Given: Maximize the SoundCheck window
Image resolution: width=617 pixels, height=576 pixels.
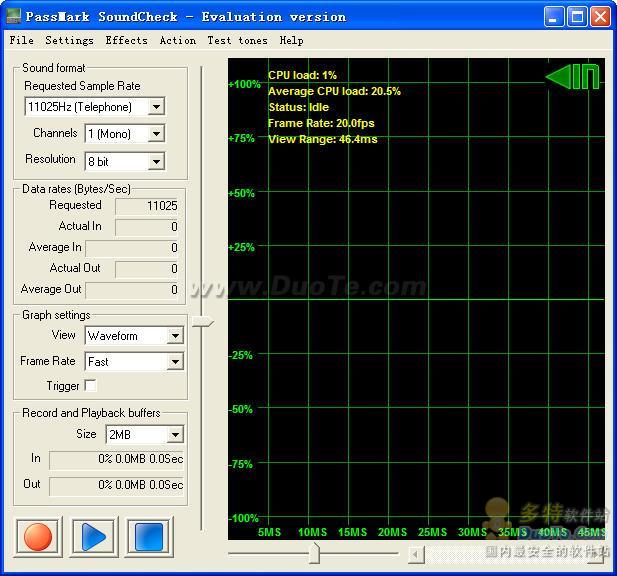Looking at the screenshot, I should coord(577,17).
